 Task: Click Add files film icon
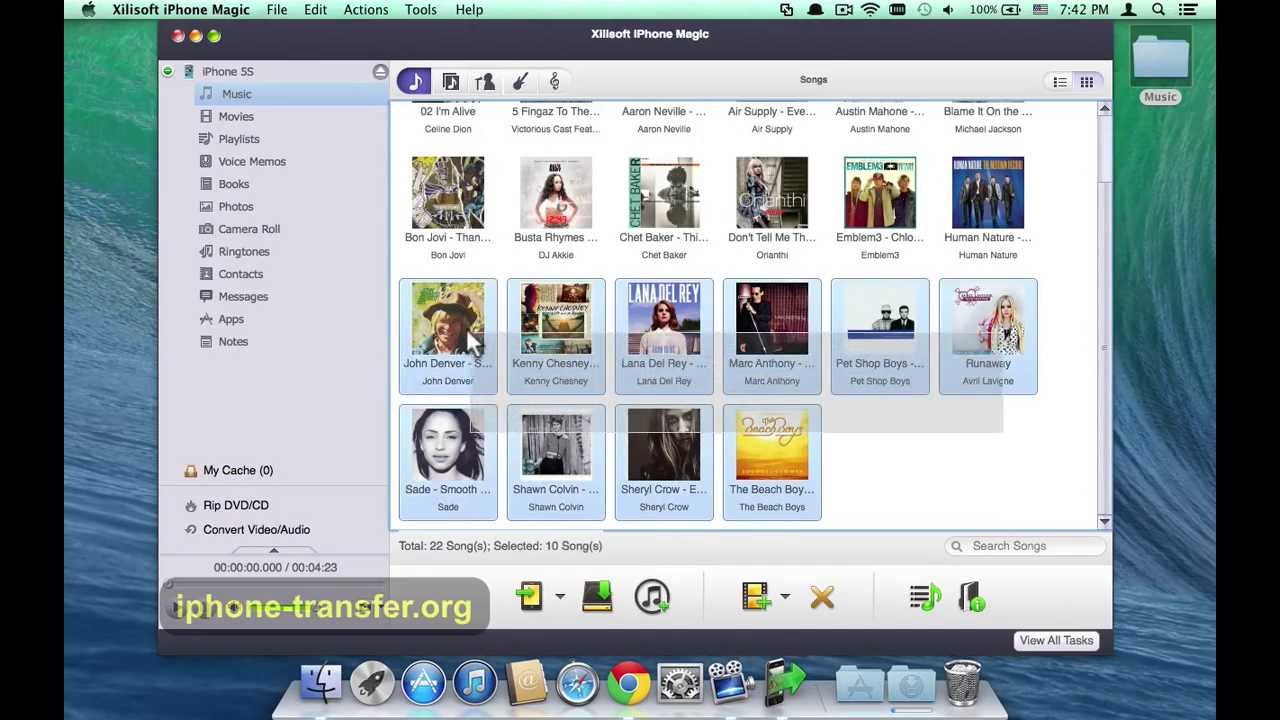click(756, 597)
